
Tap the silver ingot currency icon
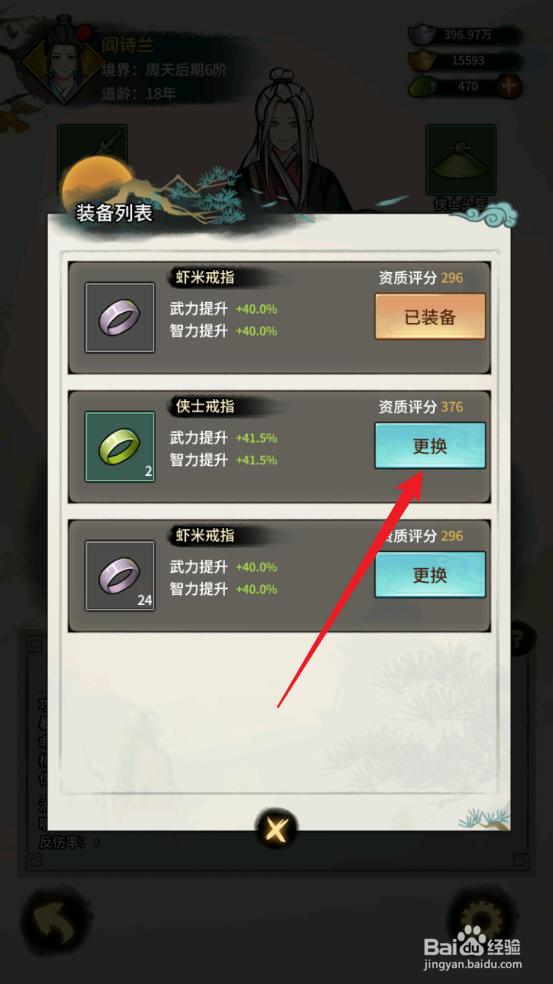click(422, 35)
